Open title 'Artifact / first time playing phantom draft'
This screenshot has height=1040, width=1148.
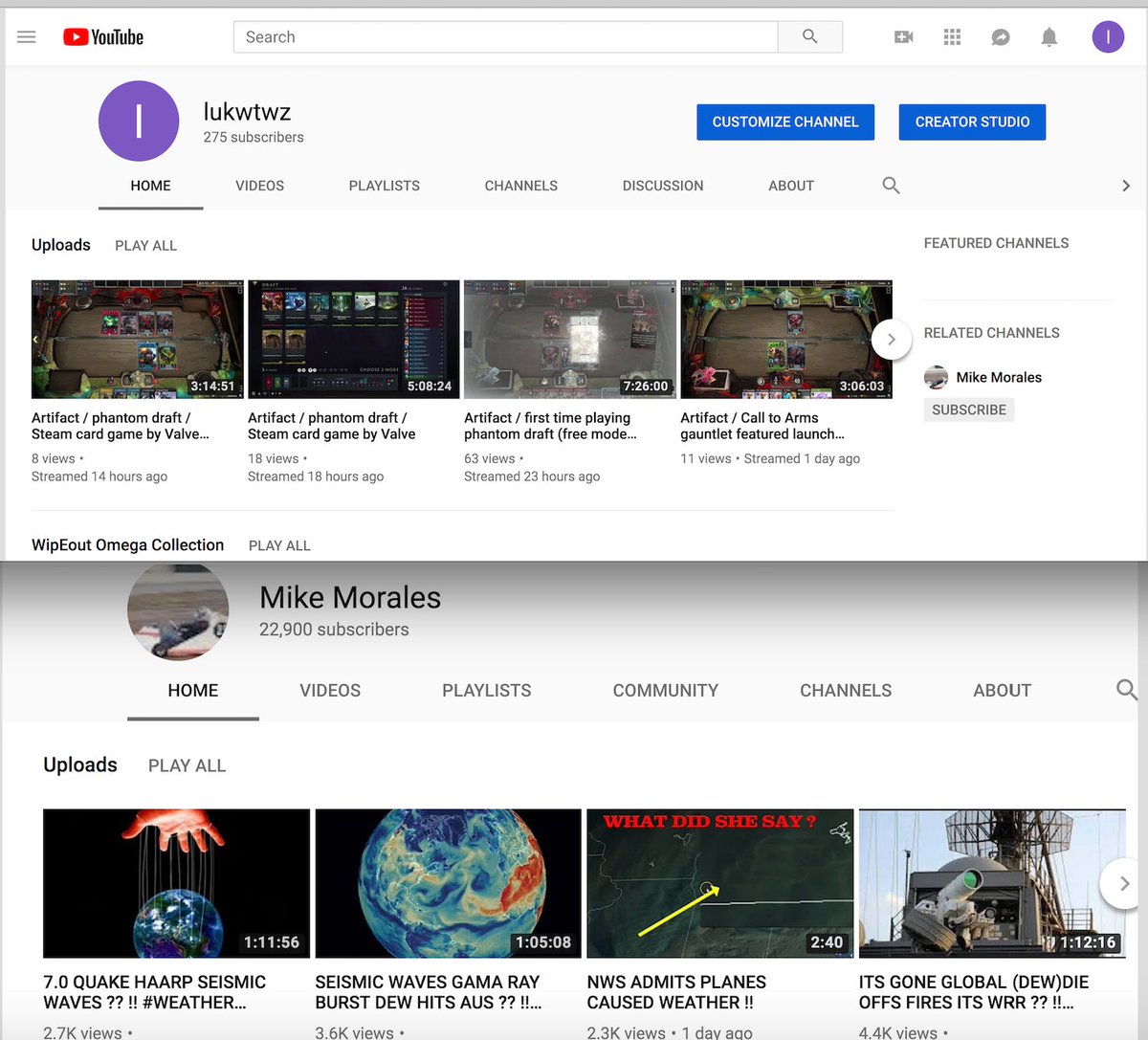[x=550, y=426]
